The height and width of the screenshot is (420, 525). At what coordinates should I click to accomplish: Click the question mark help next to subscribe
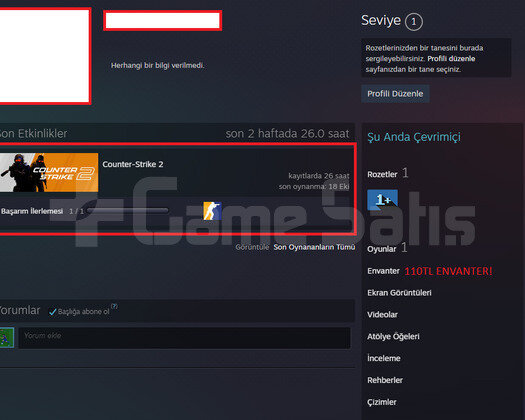[x=114, y=306]
